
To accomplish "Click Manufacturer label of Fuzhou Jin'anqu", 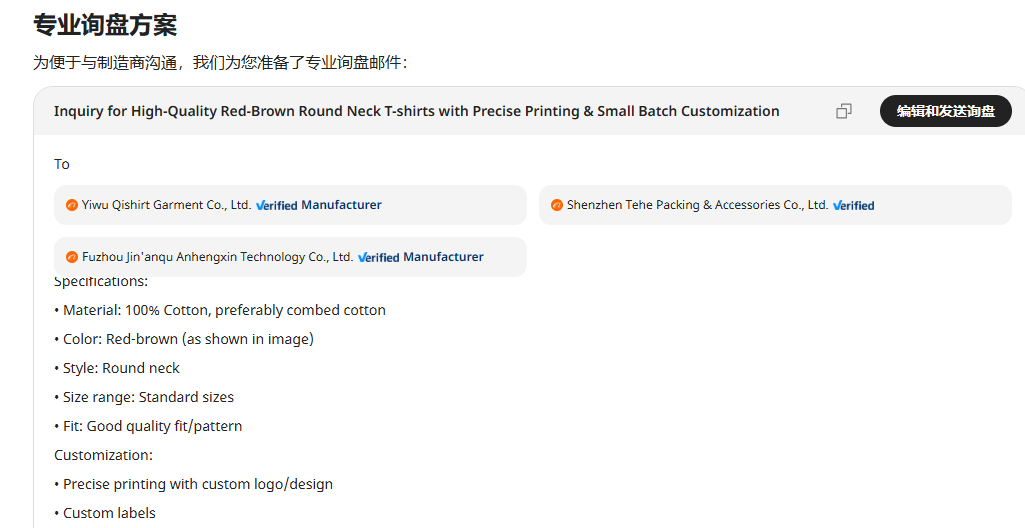I will 443,257.
